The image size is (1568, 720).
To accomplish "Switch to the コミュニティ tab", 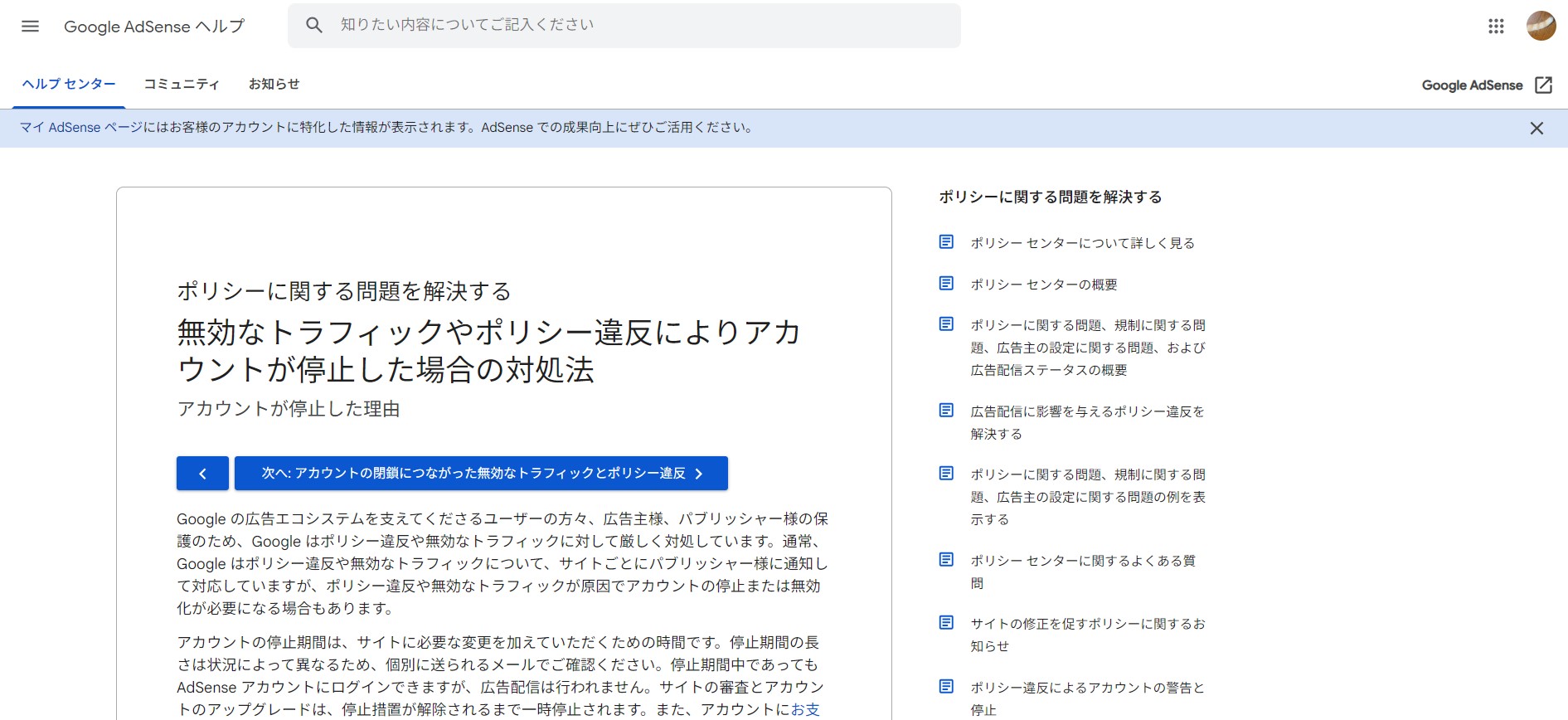I will coord(182,84).
